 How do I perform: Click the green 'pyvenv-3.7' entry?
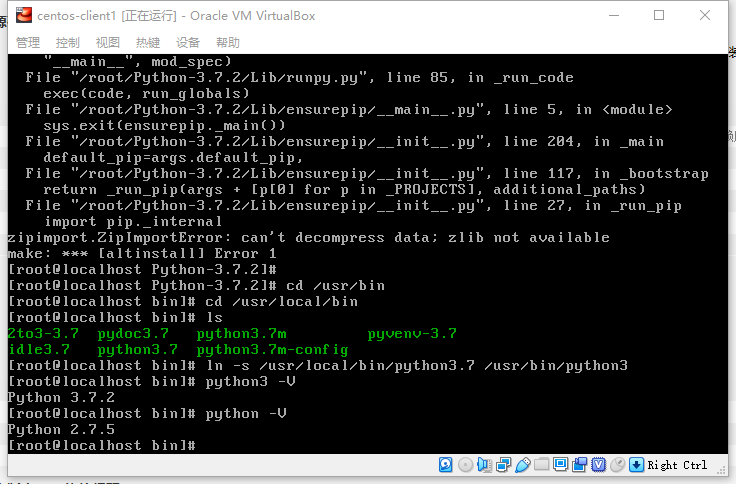(x=412, y=334)
